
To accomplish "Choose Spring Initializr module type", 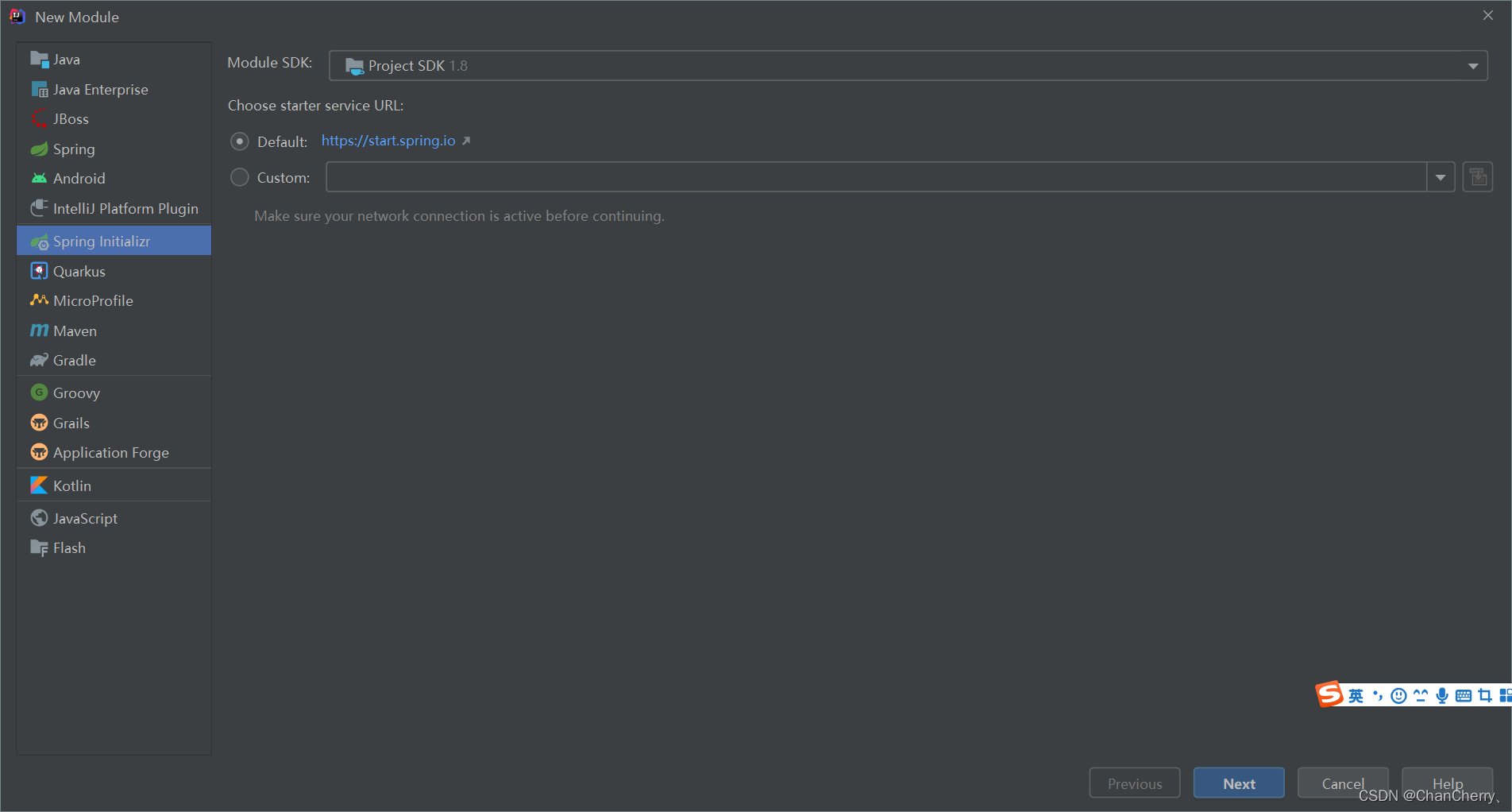I will point(114,242).
